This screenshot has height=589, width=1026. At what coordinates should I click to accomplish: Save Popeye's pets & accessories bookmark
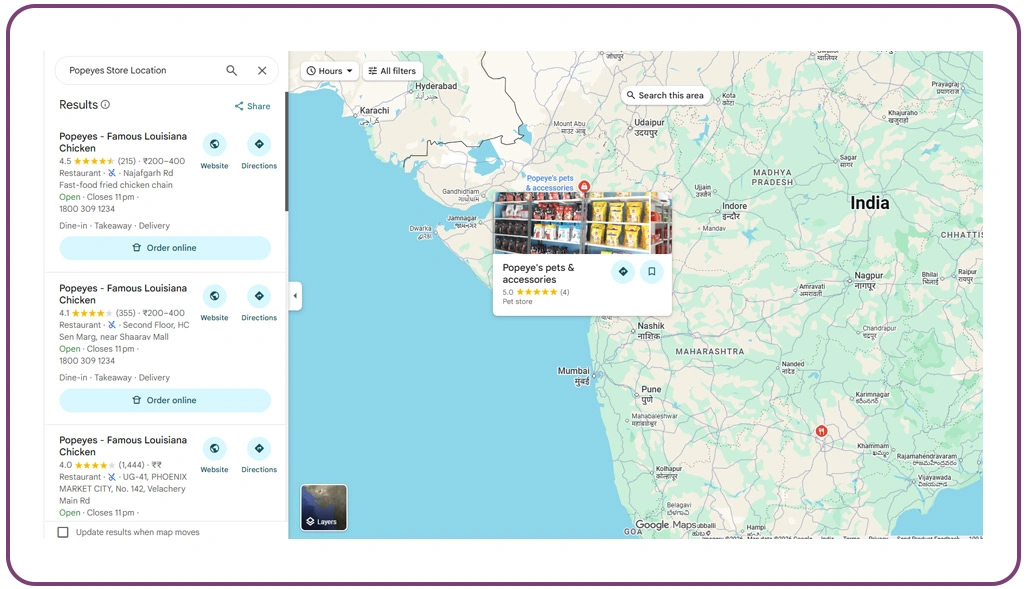pos(651,271)
